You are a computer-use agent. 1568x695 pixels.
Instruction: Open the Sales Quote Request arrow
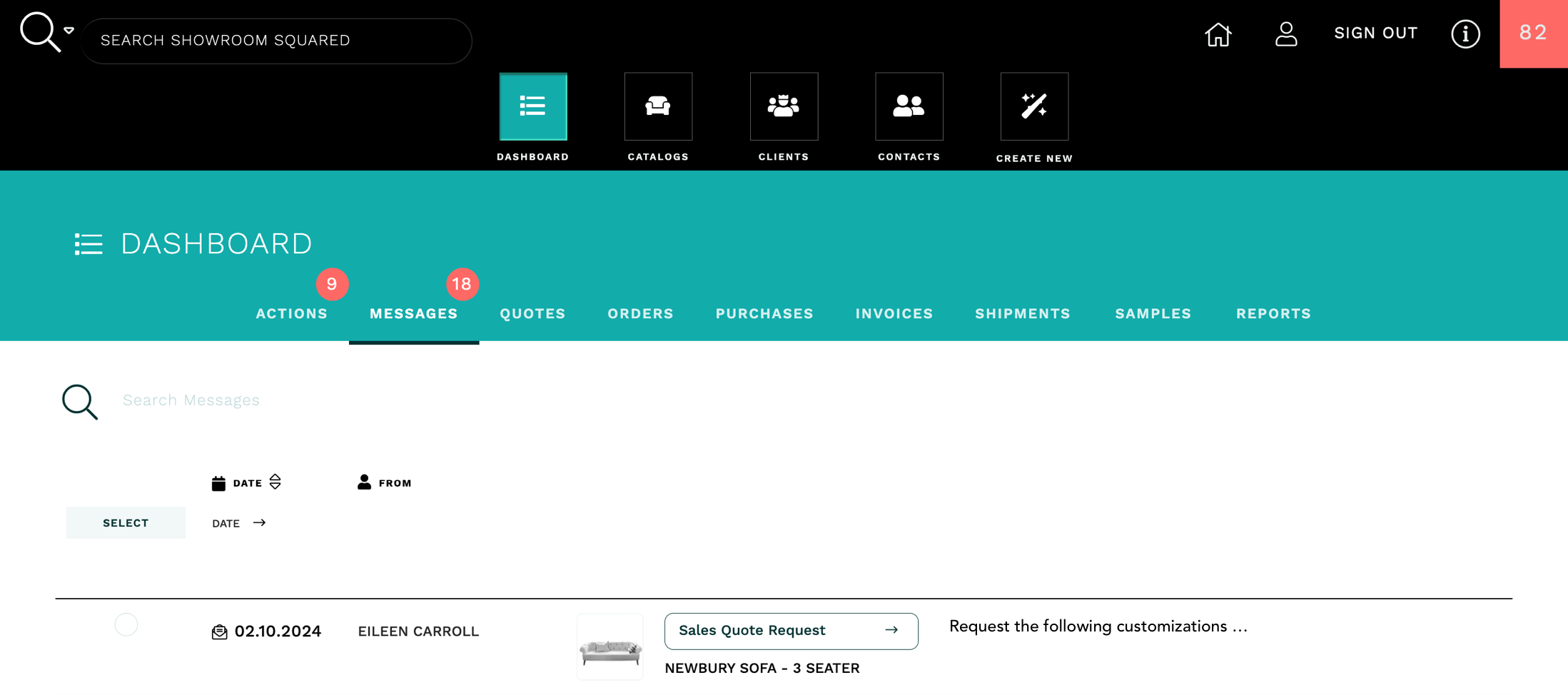(891, 630)
